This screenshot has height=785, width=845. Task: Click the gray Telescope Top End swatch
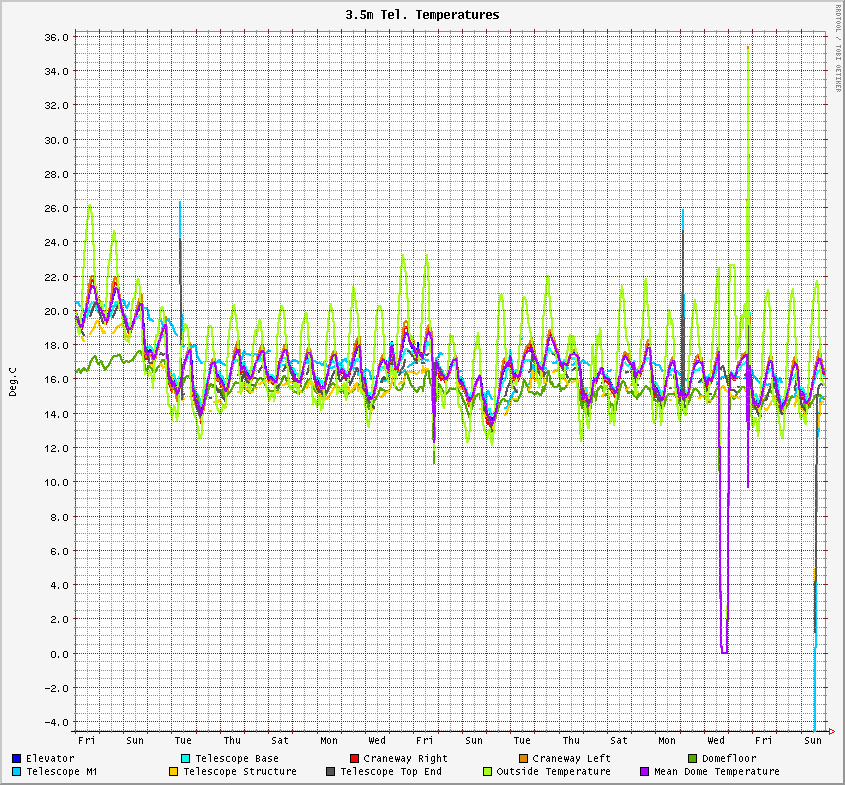pyautogui.click(x=330, y=771)
